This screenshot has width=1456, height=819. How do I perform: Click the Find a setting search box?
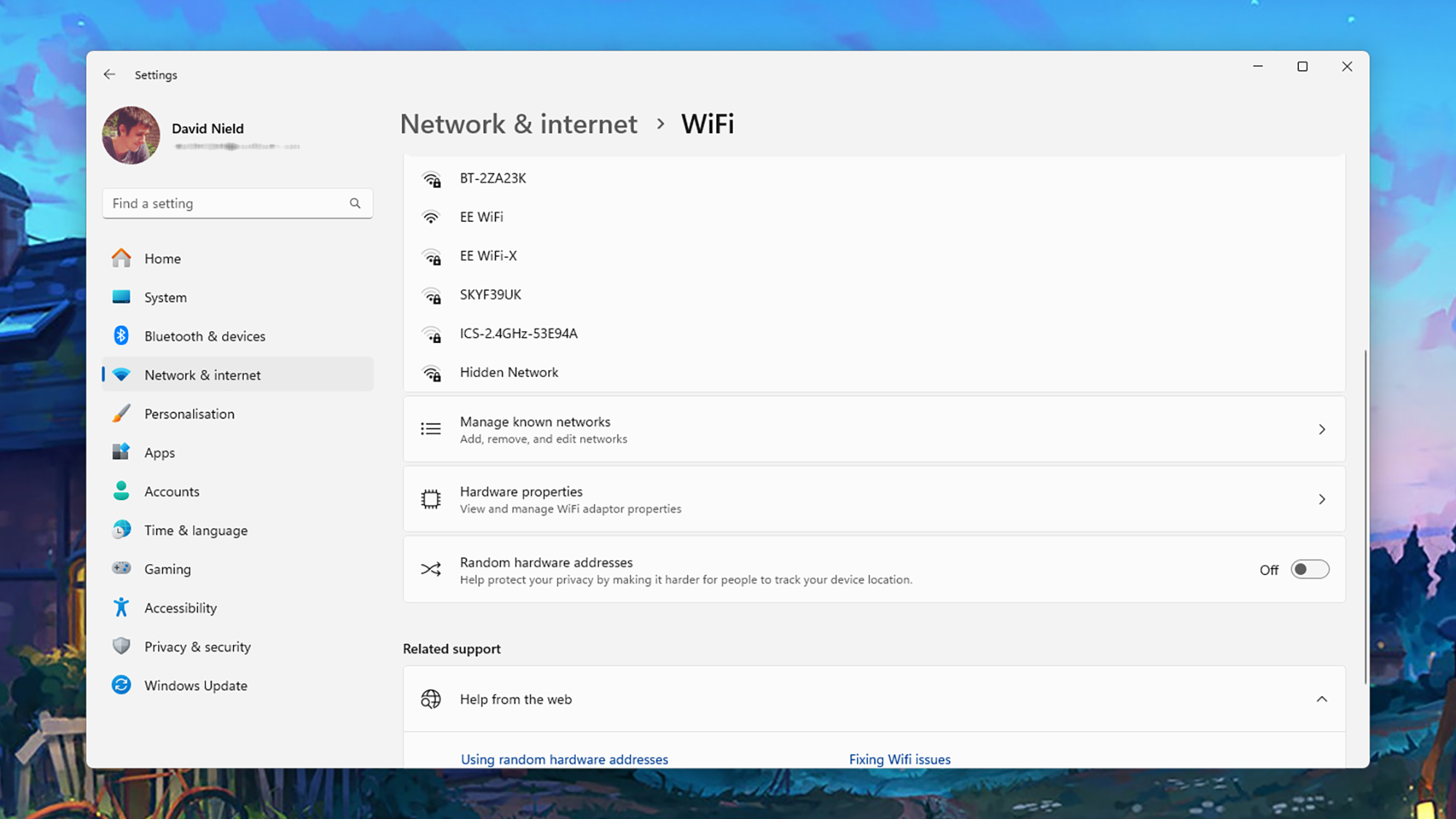226,203
